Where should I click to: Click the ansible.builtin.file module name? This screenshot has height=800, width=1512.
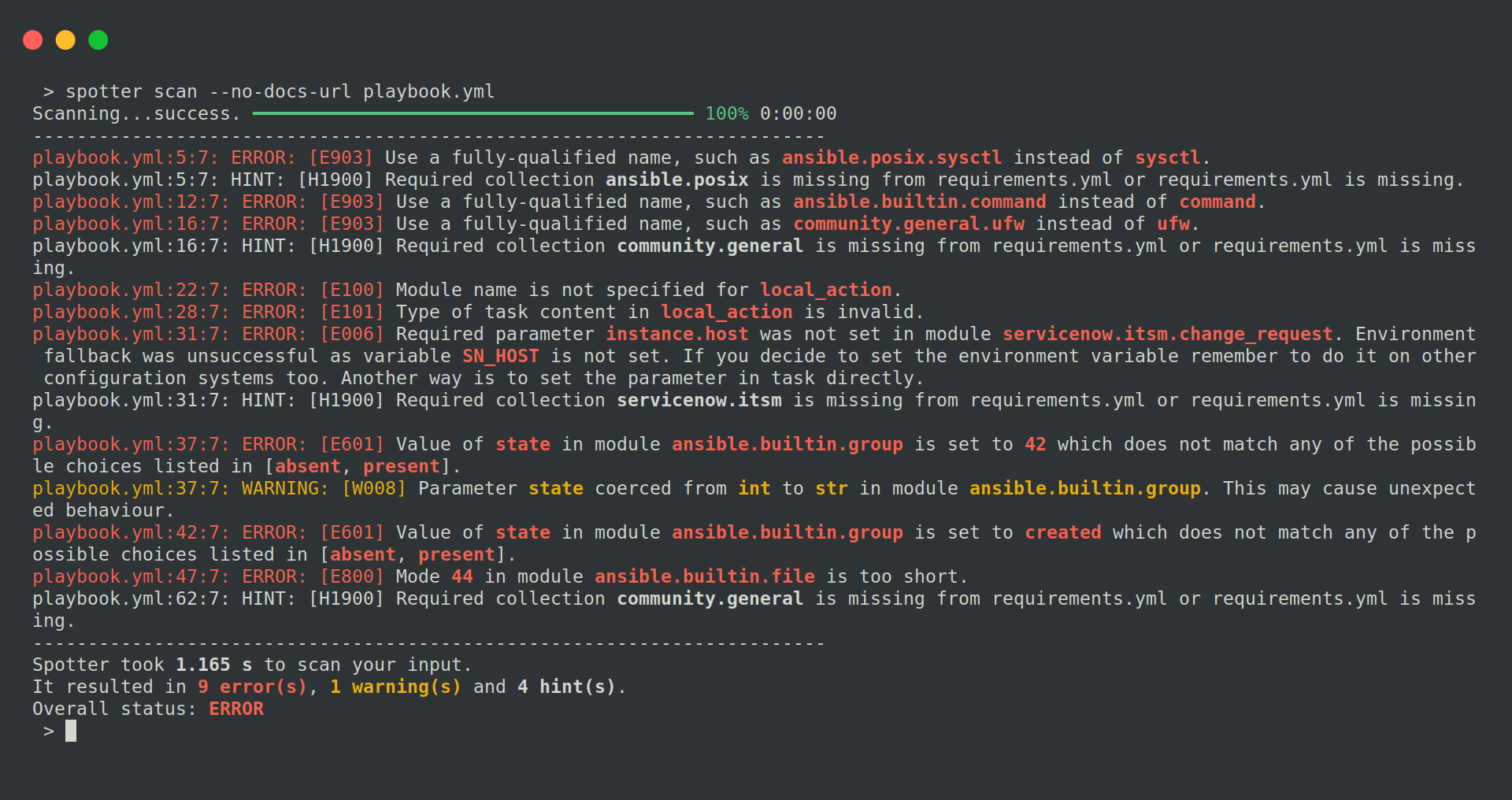click(x=704, y=577)
